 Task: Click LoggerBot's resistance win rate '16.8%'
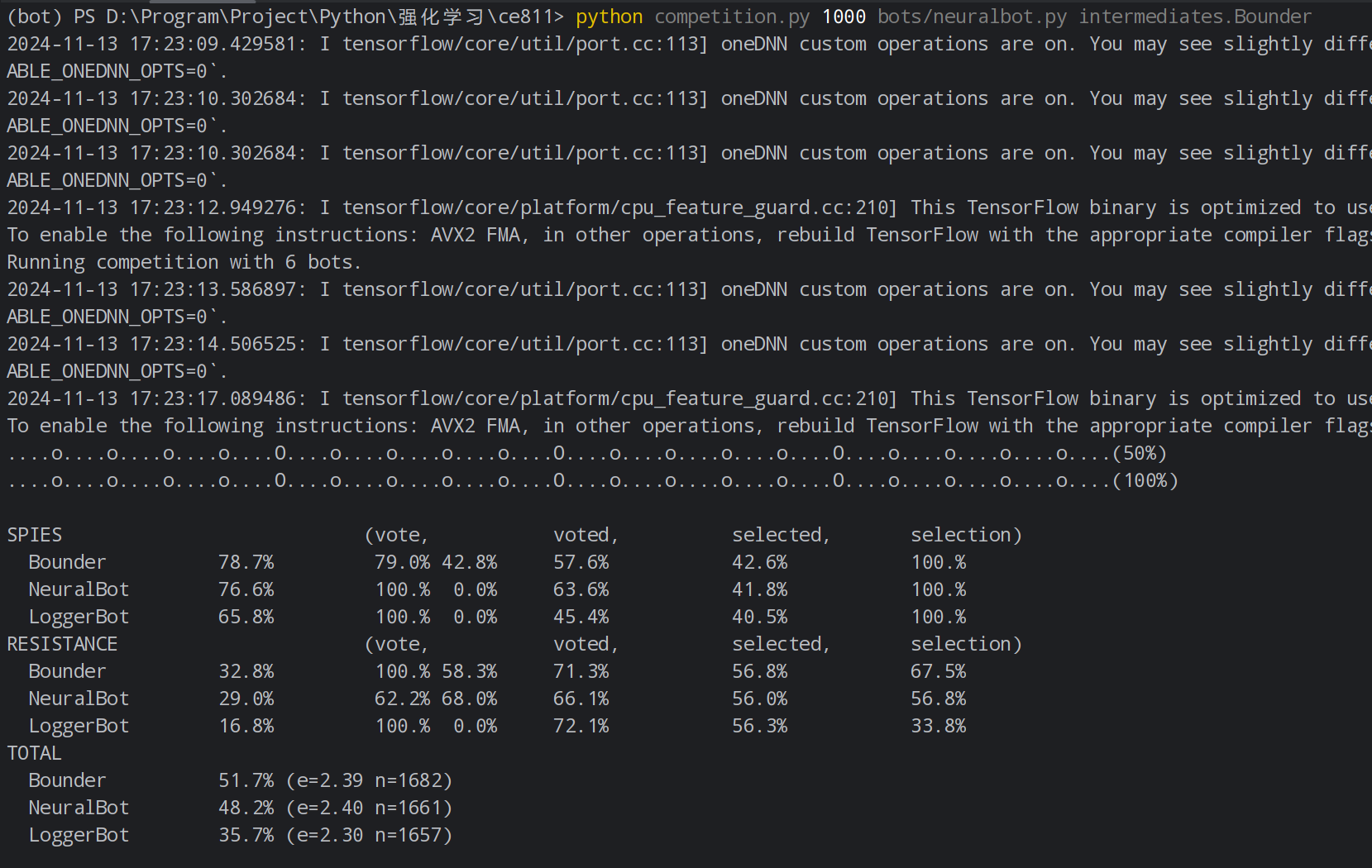point(246,726)
